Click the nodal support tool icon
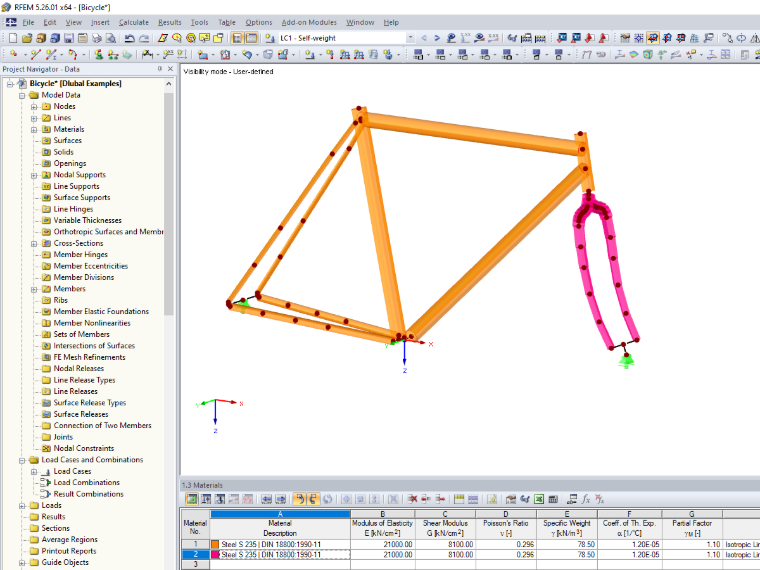The height and width of the screenshot is (570, 760). click(x=98, y=54)
